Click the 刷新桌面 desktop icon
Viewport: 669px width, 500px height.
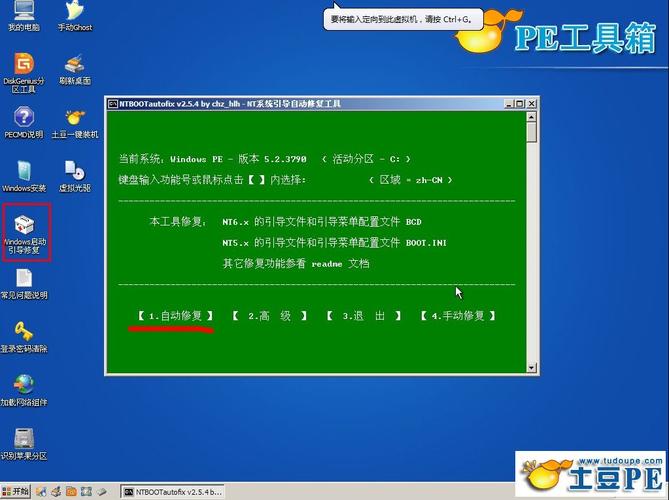point(74,65)
